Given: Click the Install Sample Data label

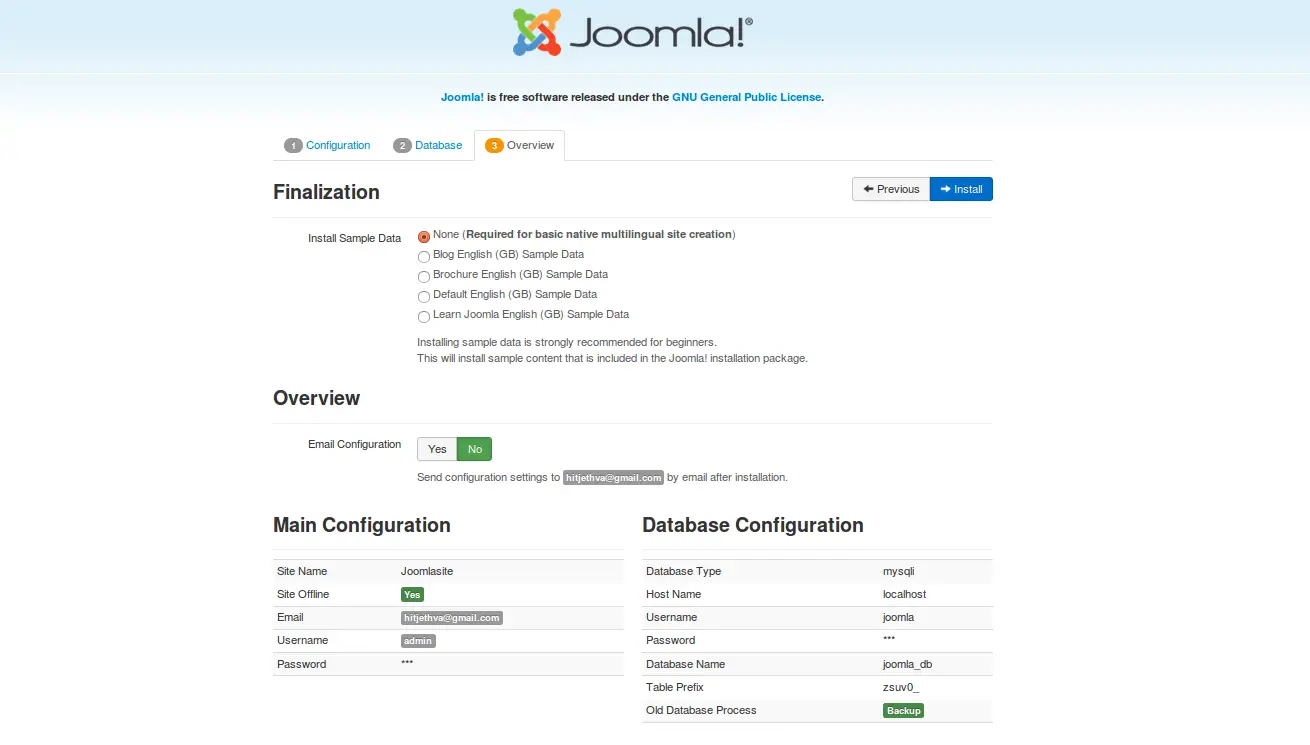Looking at the screenshot, I should coord(354,238).
